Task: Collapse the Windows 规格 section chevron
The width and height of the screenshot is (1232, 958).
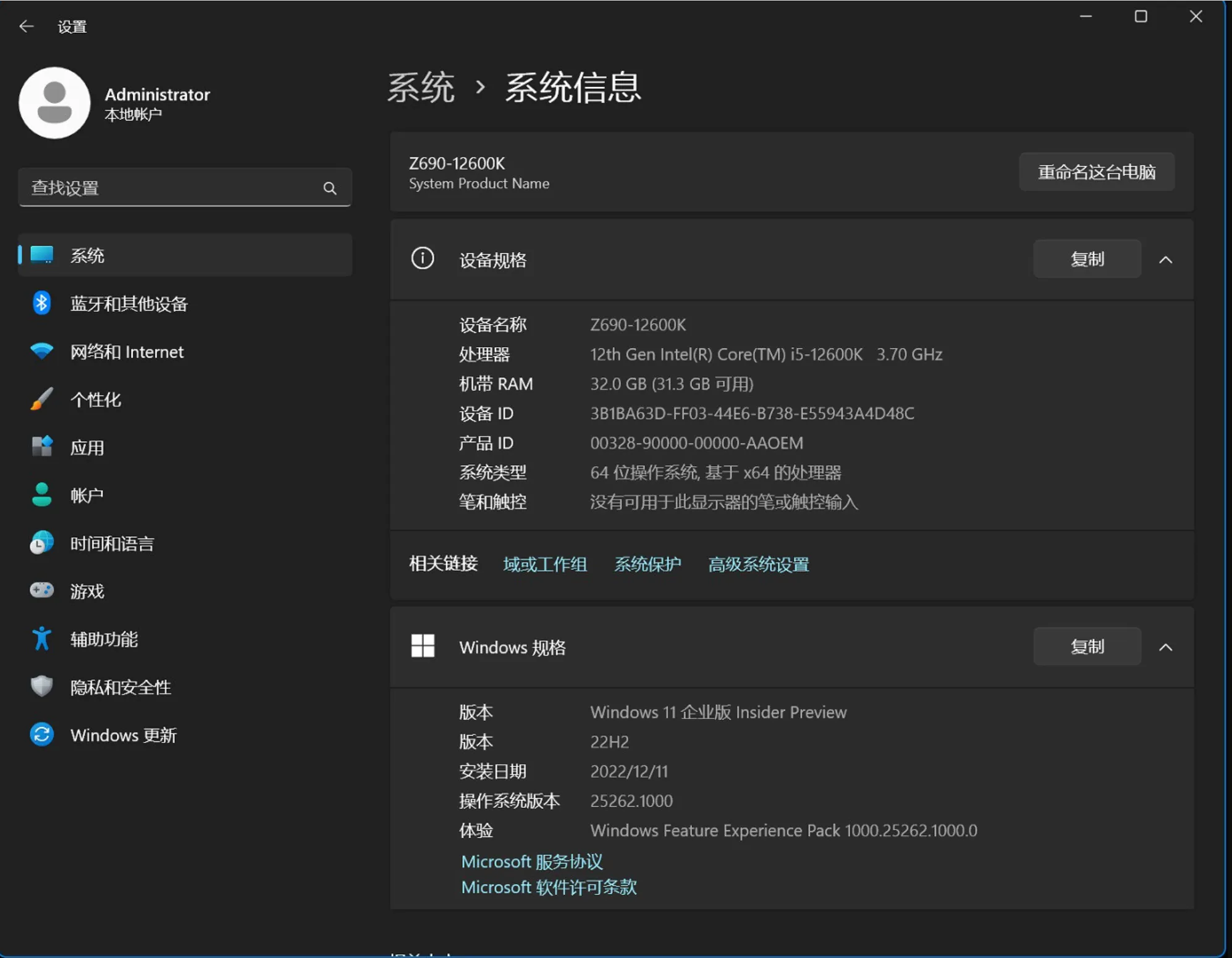Action: [x=1165, y=647]
